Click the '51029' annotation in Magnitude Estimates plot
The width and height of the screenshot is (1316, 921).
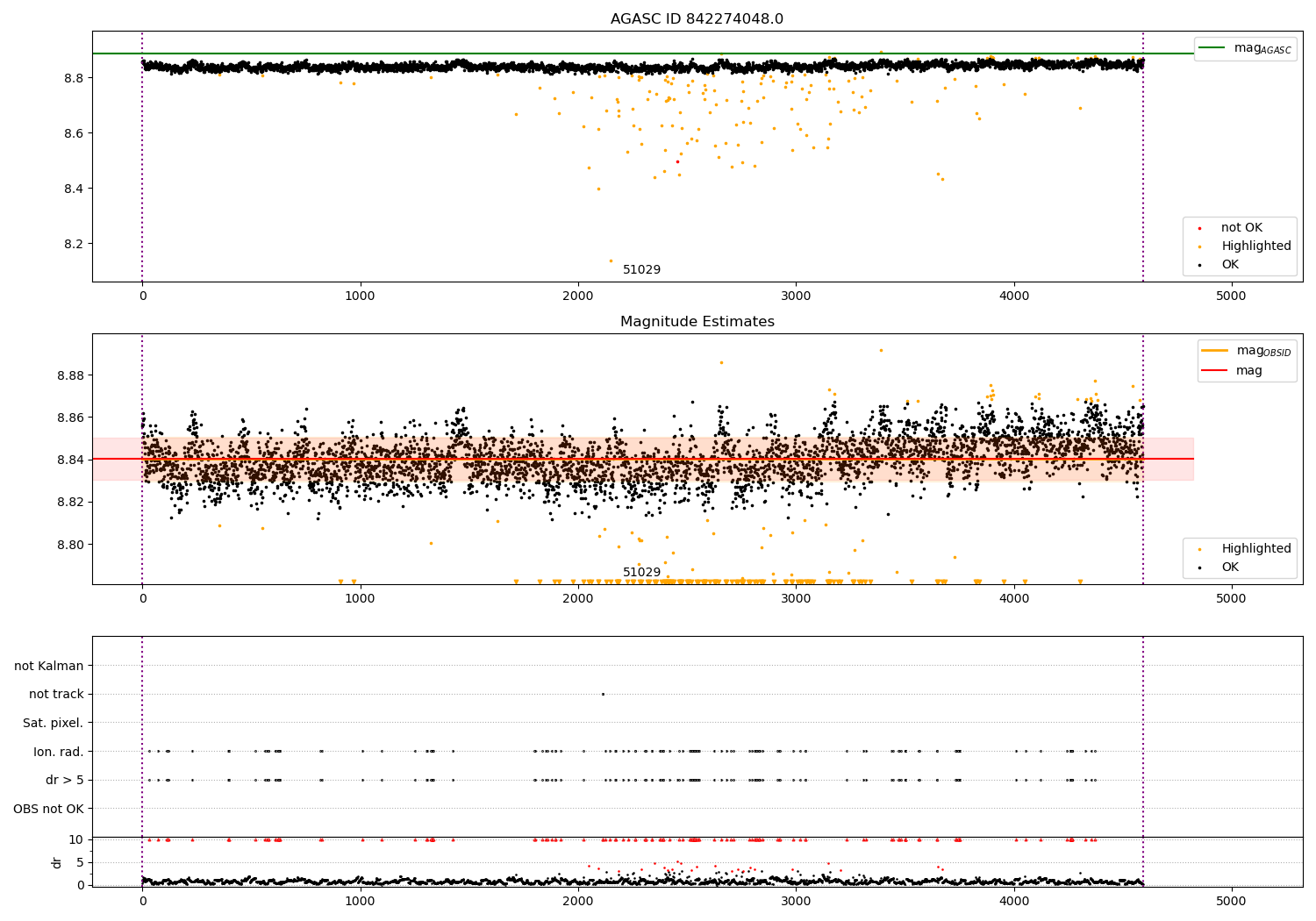coord(641,573)
